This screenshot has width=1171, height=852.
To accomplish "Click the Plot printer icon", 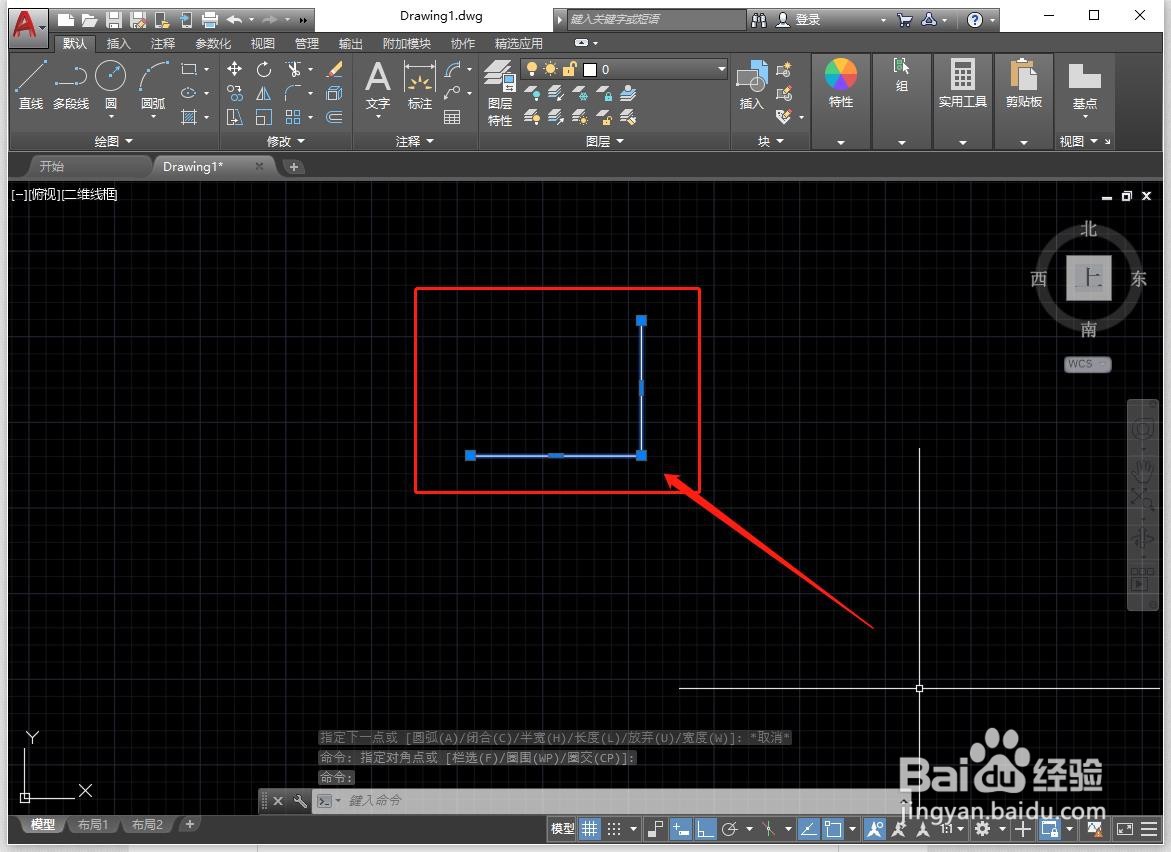I will pos(210,20).
